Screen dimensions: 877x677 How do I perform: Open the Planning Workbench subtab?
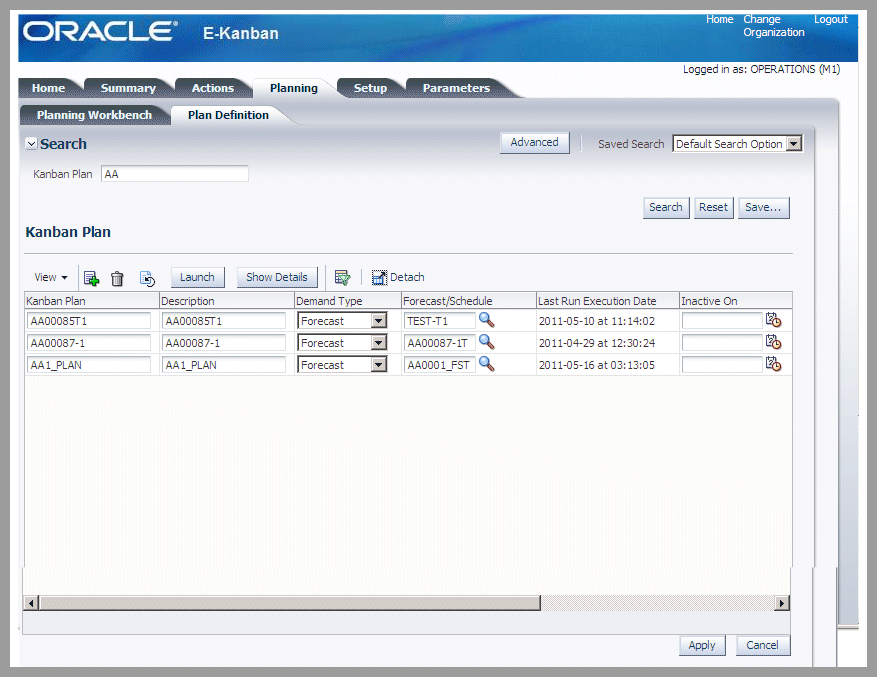pos(94,115)
